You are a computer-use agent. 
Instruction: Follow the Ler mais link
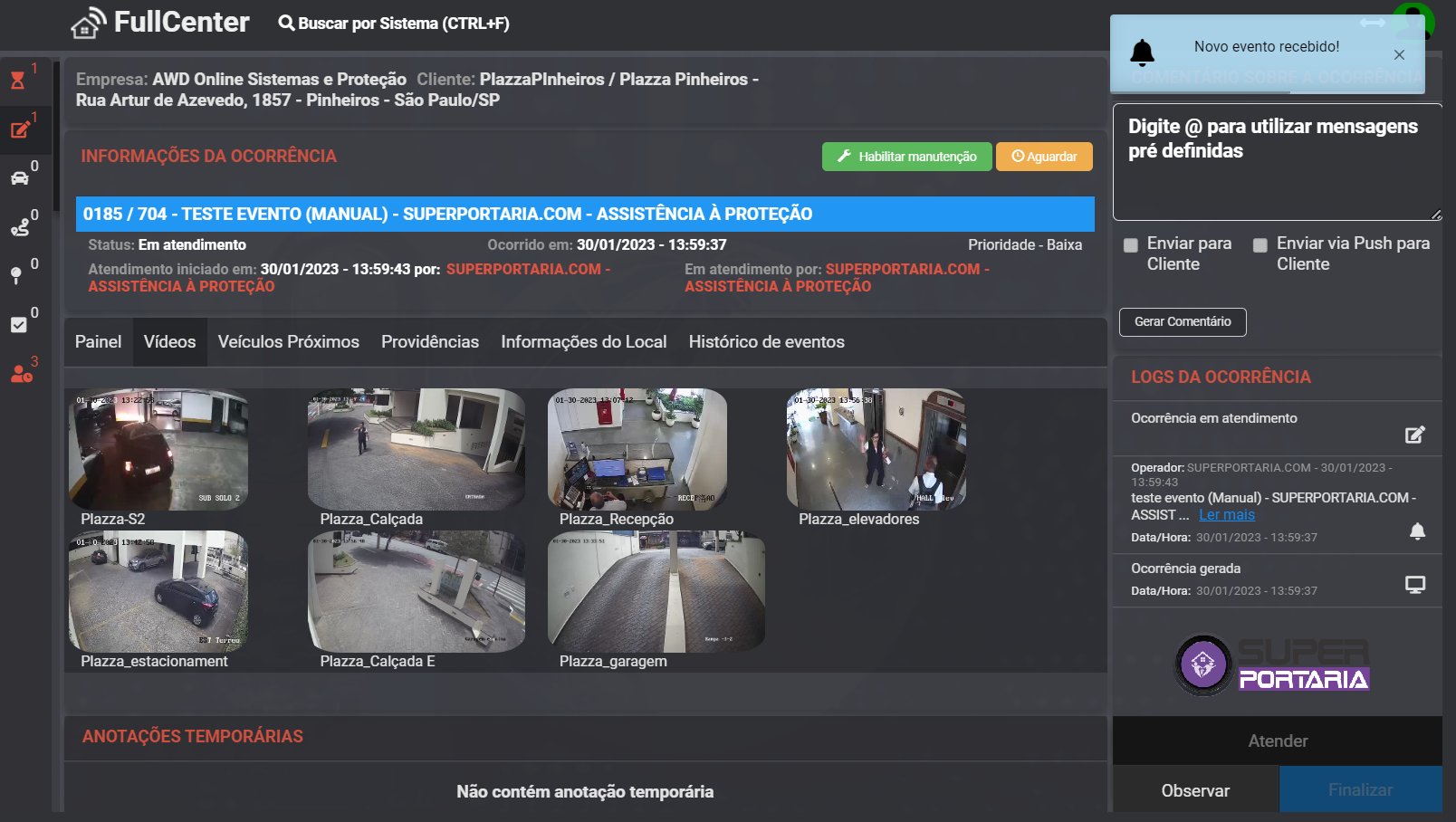pyautogui.click(x=1227, y=515)
